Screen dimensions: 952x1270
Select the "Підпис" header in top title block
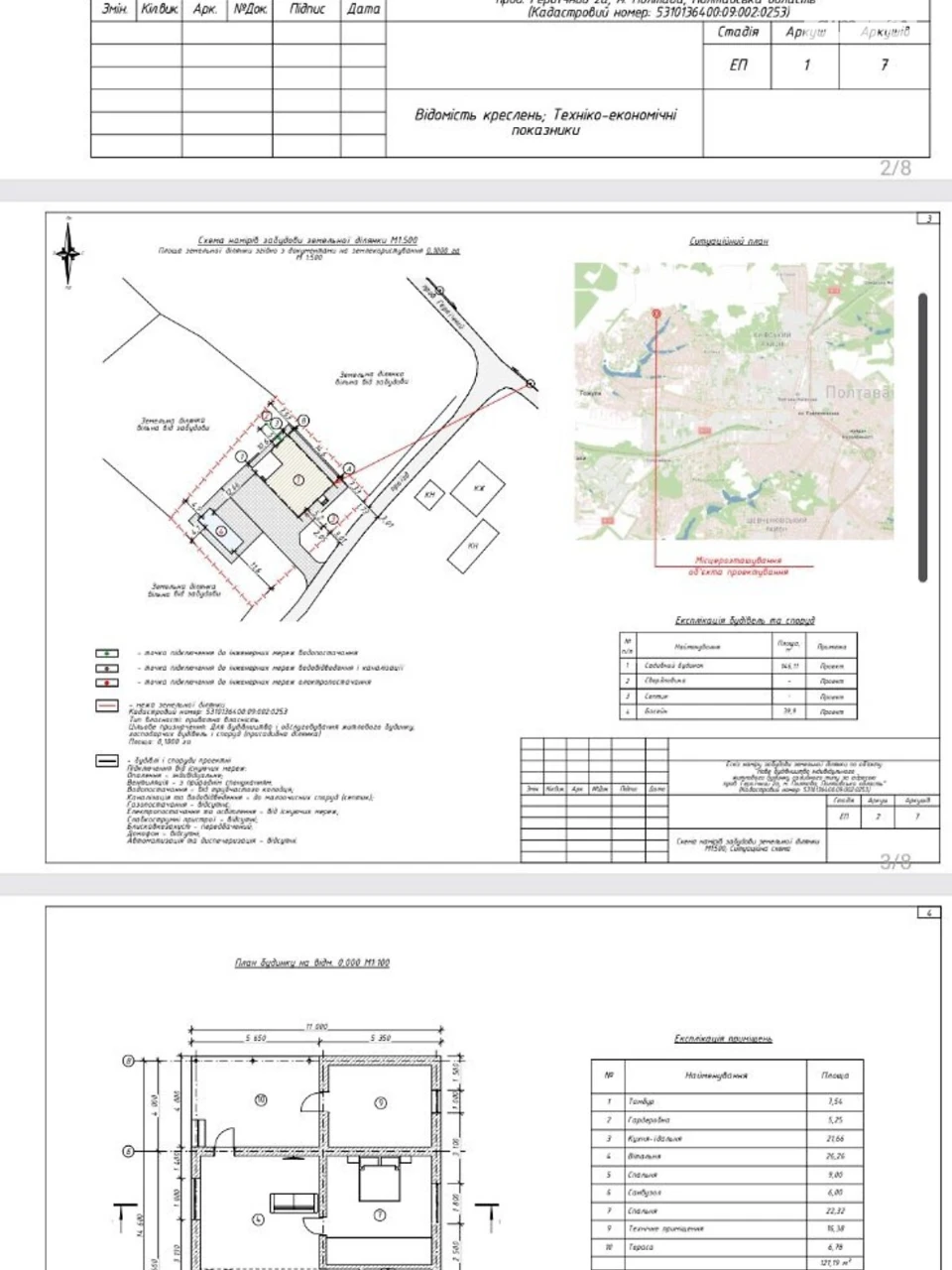(307, 9)
